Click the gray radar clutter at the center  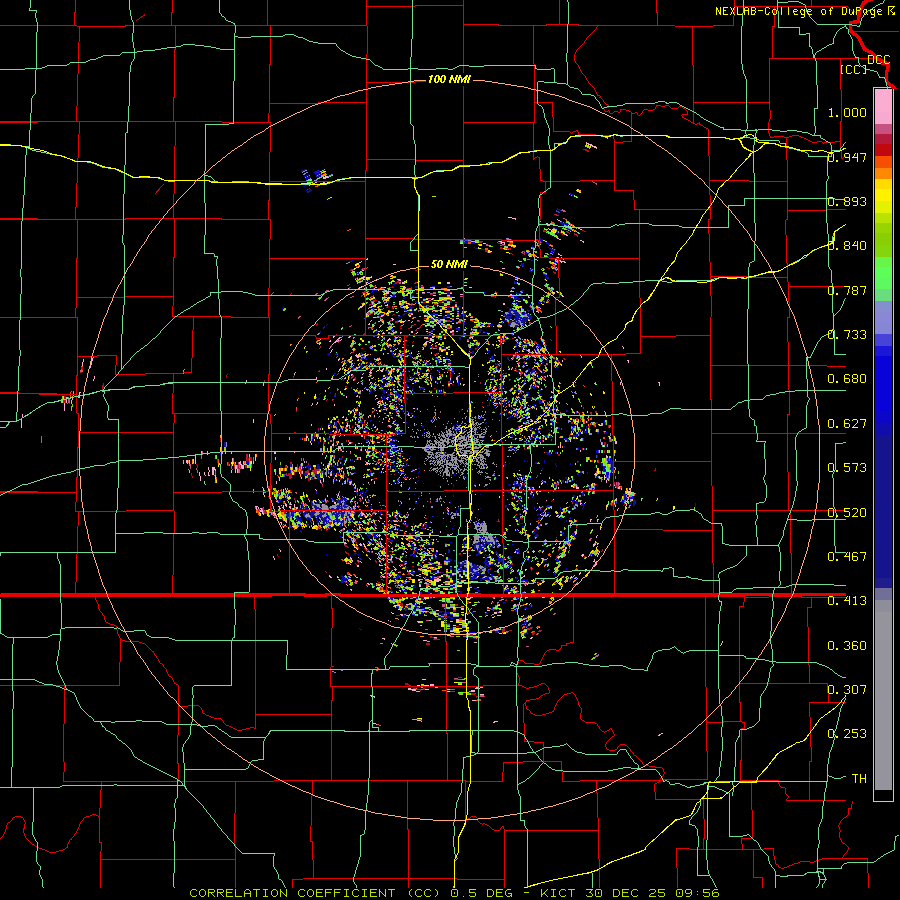pos(457,449)
